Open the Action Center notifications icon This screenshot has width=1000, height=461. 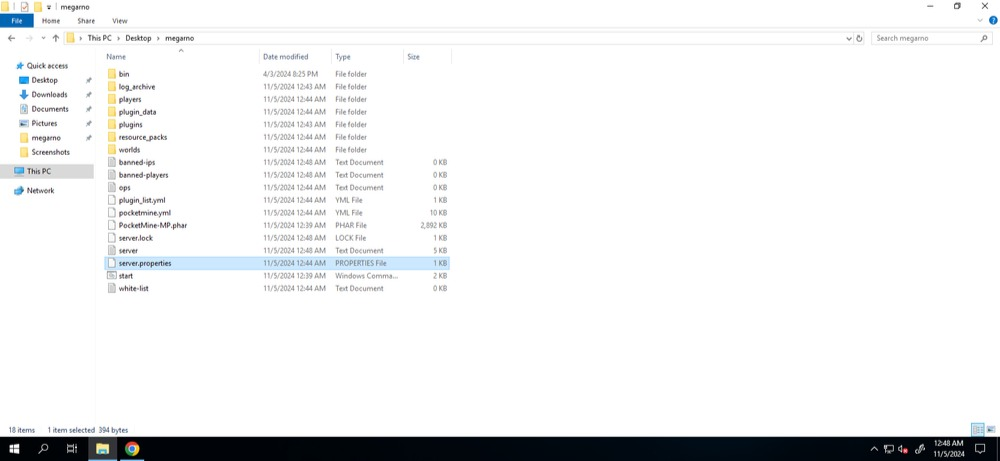[980, 449]
